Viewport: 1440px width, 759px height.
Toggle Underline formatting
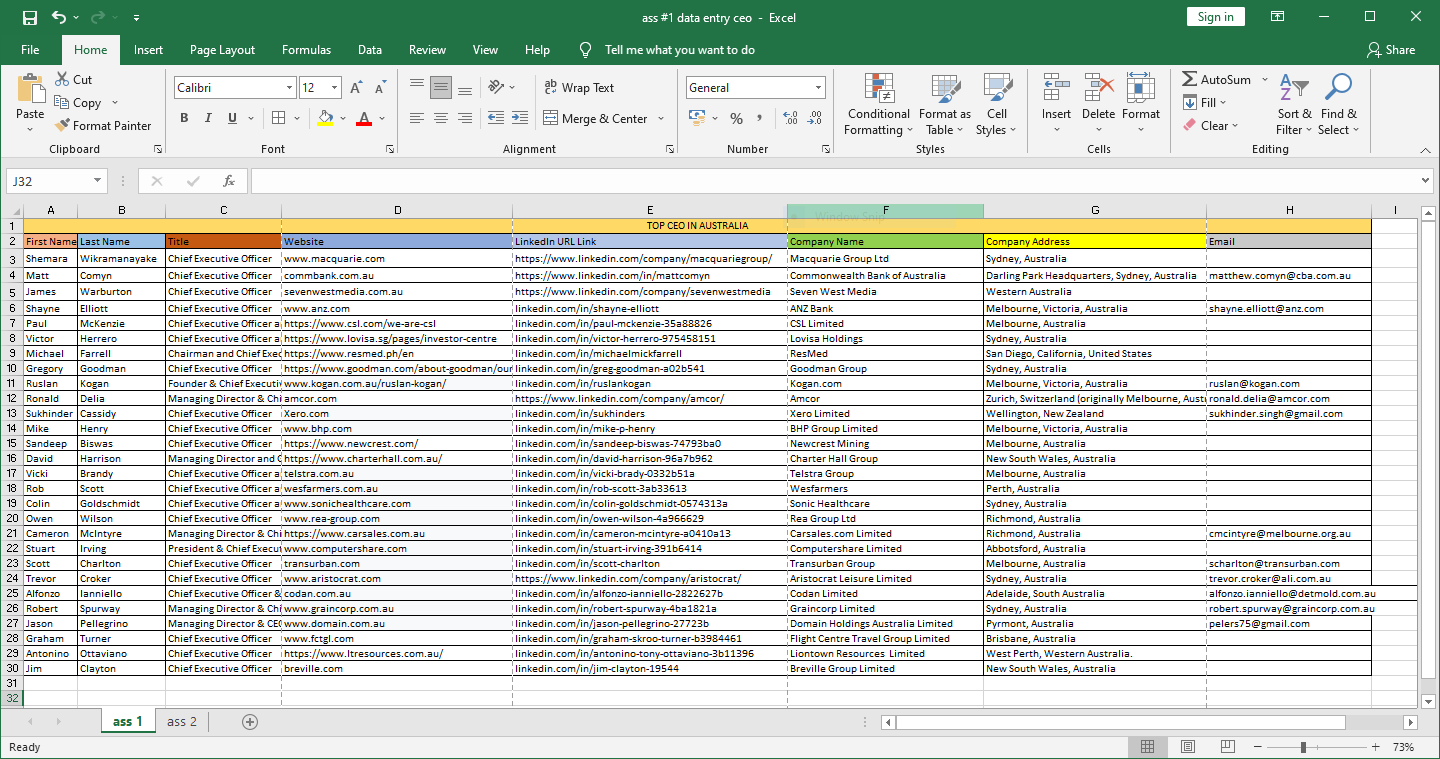(232, 118)
